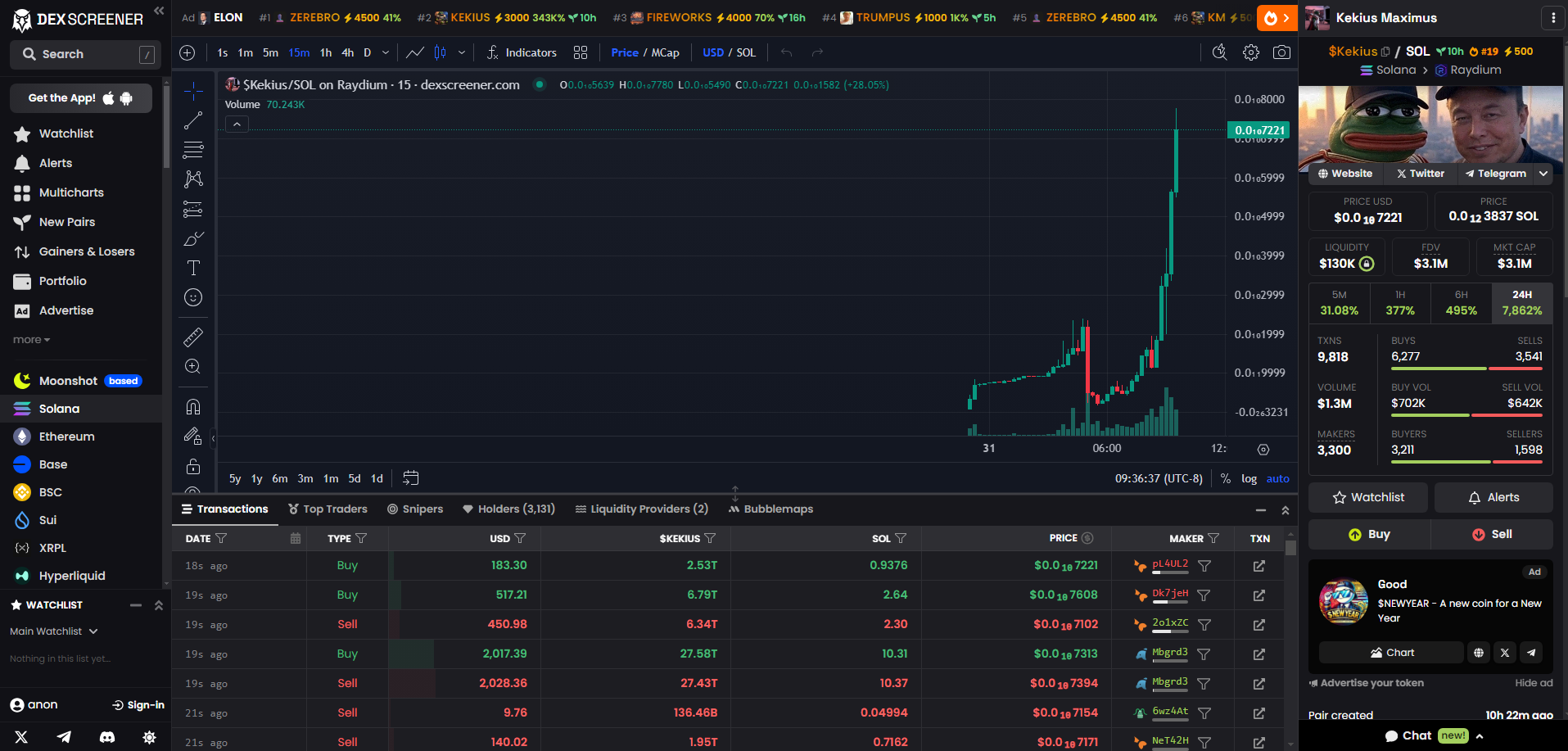1568x751 pixels.
Task: Collapse the left sidebar
Action: coord(159,11)
